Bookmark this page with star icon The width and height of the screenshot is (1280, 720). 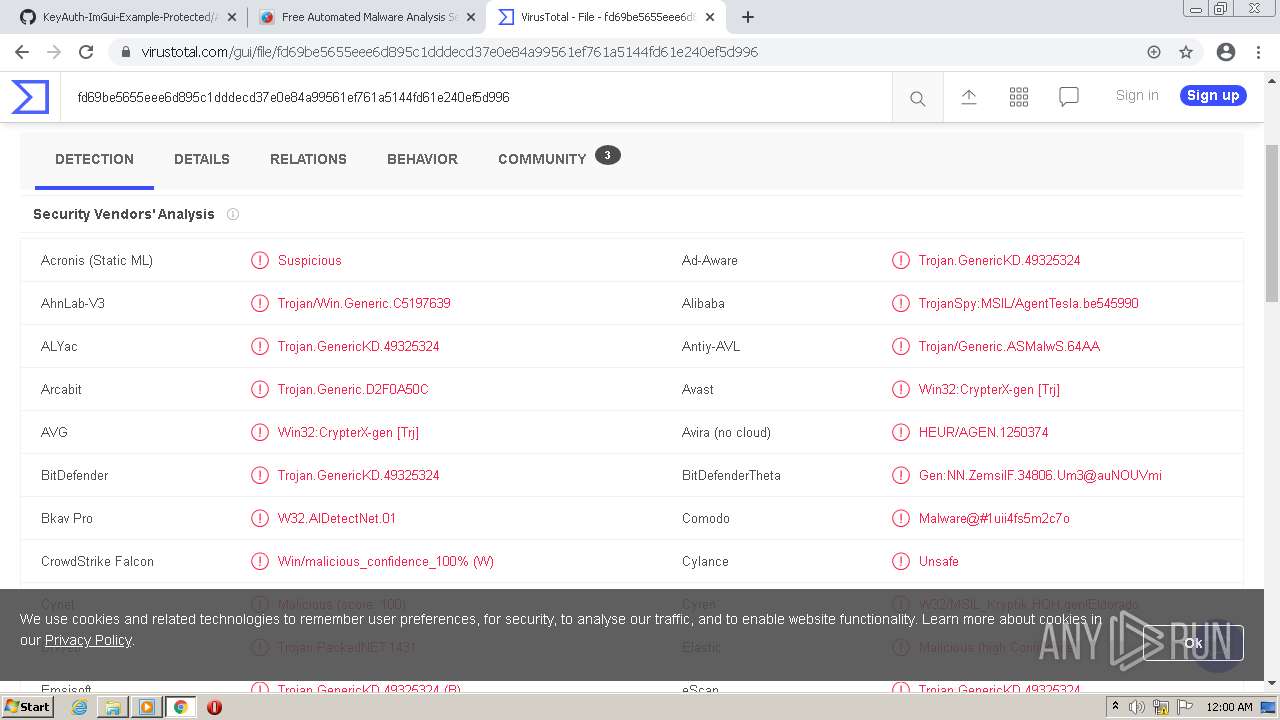pyautogui.click(x=1186, y=52)
